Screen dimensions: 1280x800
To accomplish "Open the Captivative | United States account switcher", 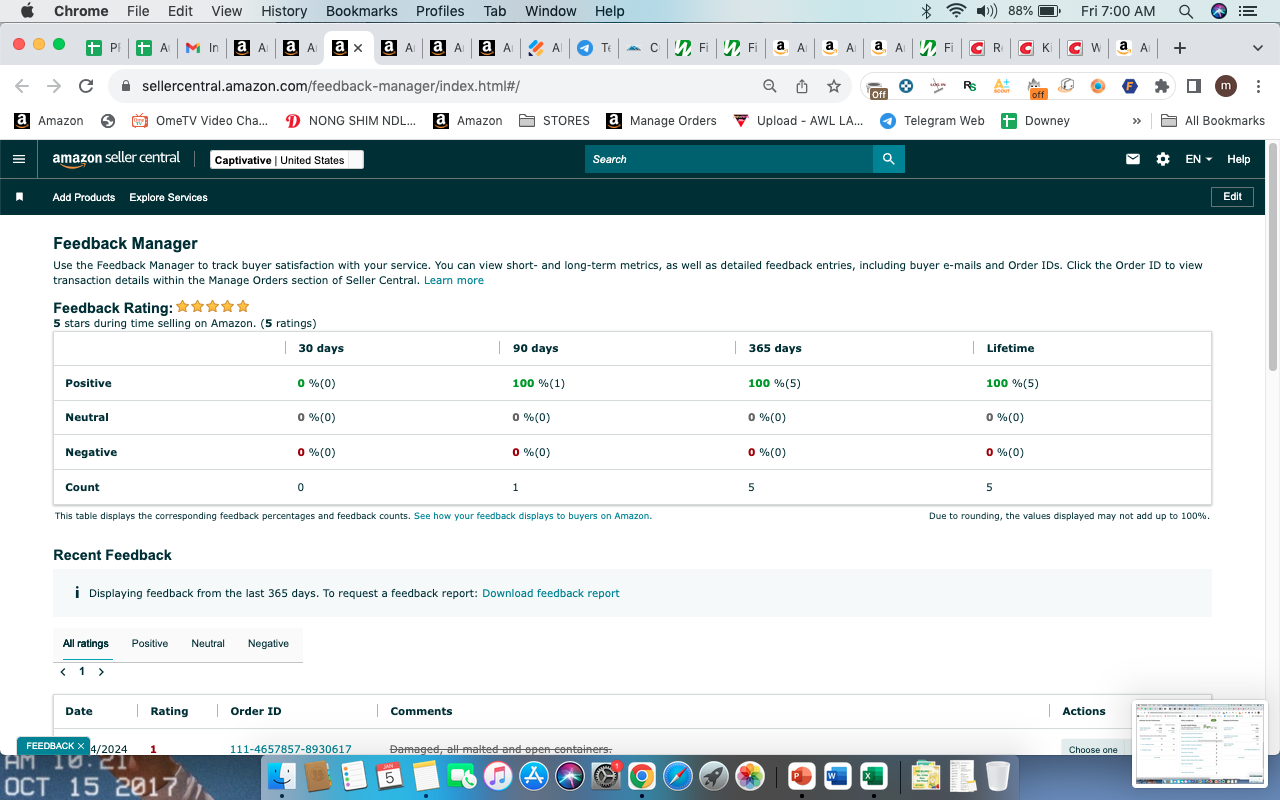I will tap(287, 160).
